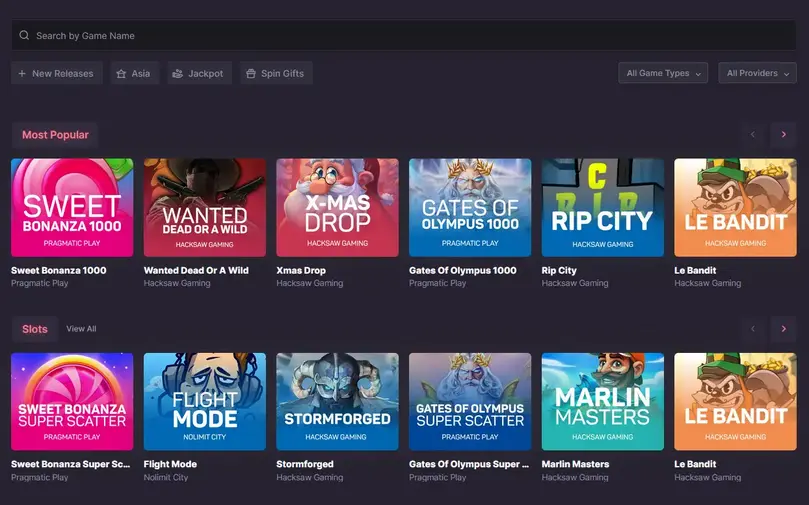Click the Xmas Drop title text

pyautogui.click(x=301, y=270)
